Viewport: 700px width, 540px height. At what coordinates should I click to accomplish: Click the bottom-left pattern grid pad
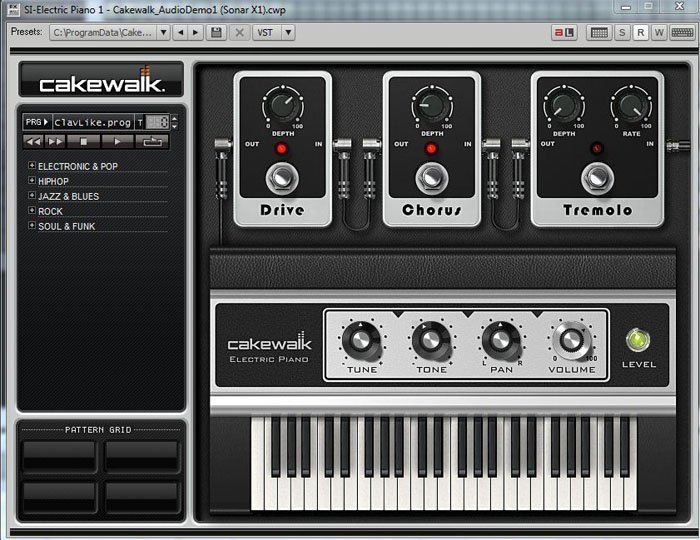click(x=59, y=496)
